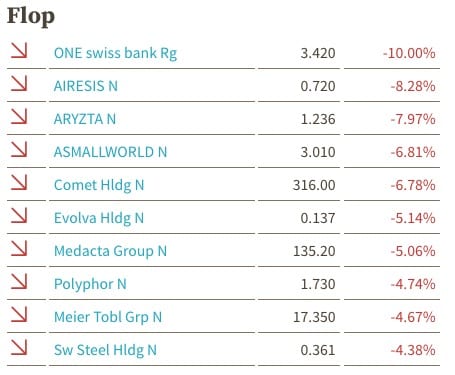This screenshot has height=375, width=455.
Task: Open Comet Hldg N stock page
Action: (x=99, y=185)
